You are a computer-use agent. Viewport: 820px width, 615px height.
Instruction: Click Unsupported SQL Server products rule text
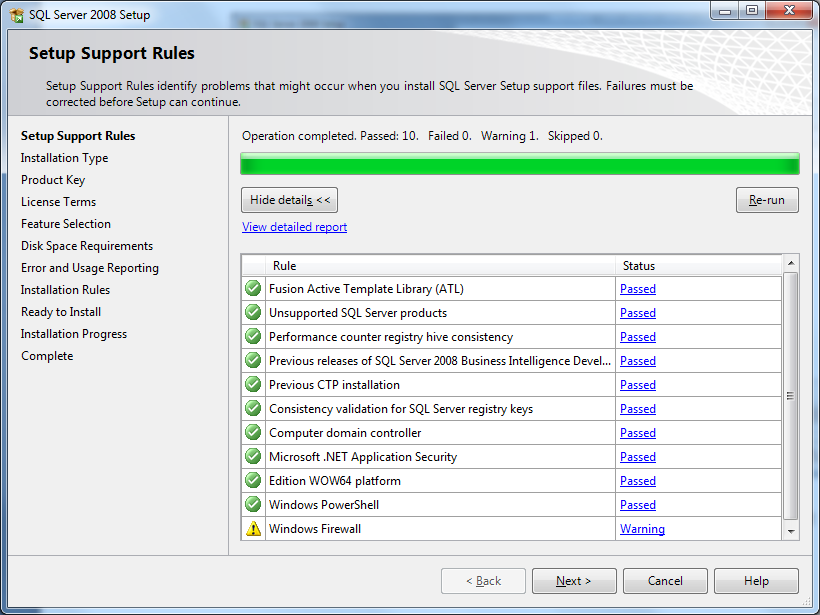[358, 313]
